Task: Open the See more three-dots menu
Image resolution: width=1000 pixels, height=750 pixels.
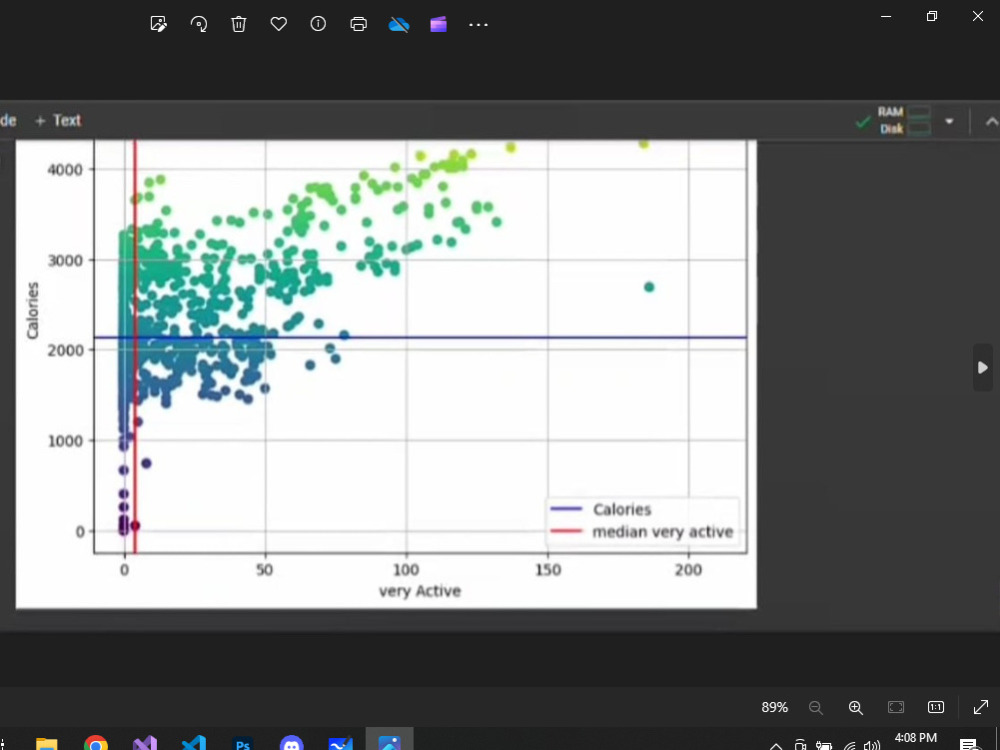Action: (x=478, y=25)
